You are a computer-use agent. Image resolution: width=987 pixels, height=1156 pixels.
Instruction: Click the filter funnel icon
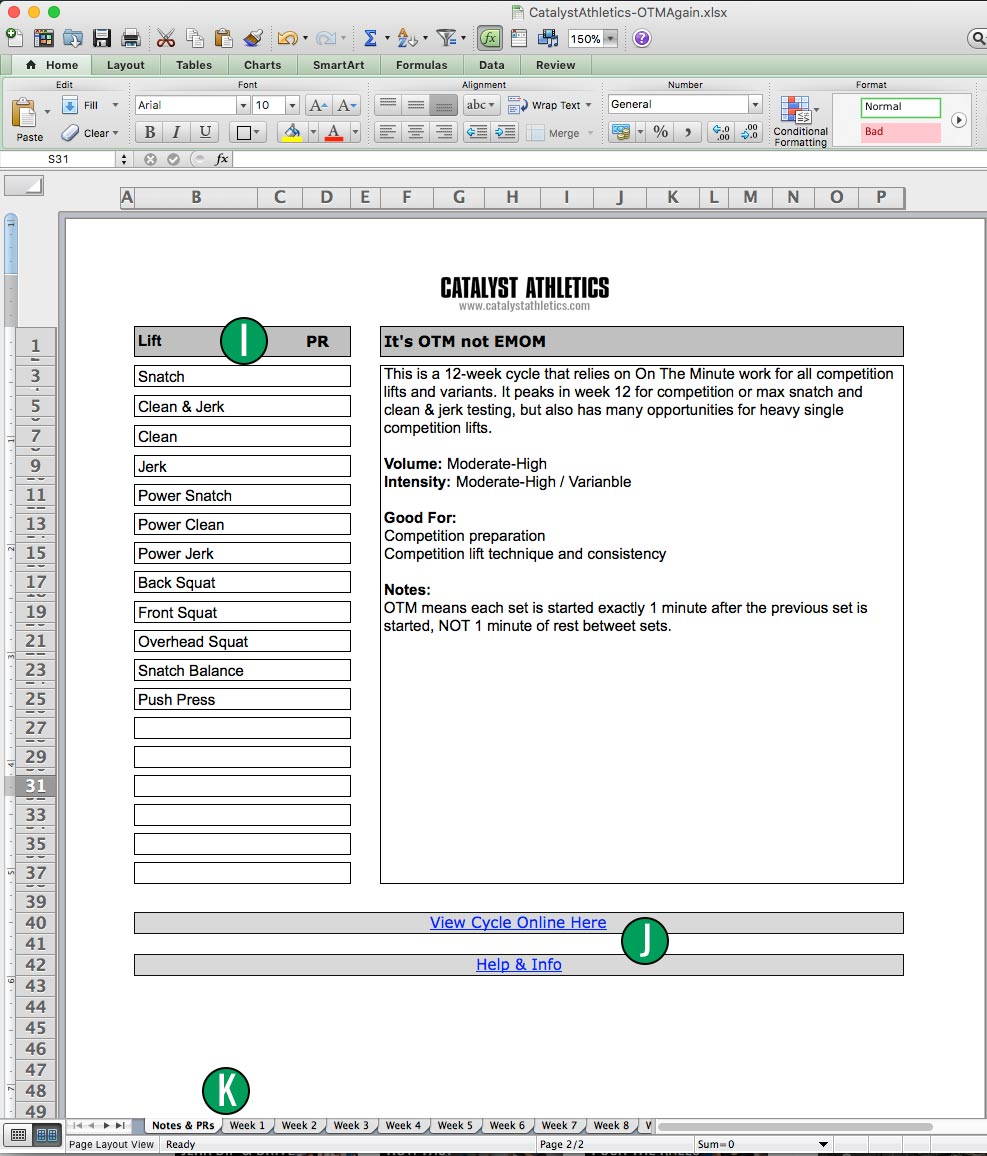click(x=446, y=38)
